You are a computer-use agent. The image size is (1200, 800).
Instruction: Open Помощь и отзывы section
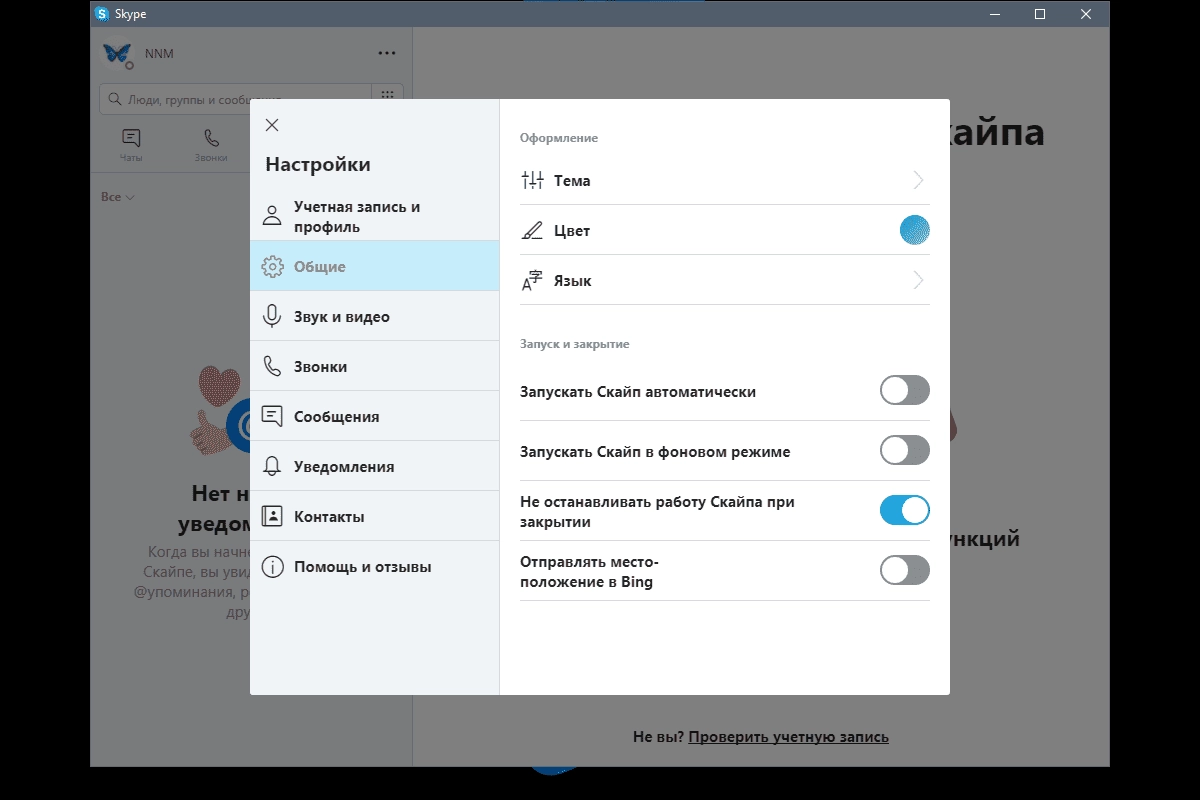(374, 566)
